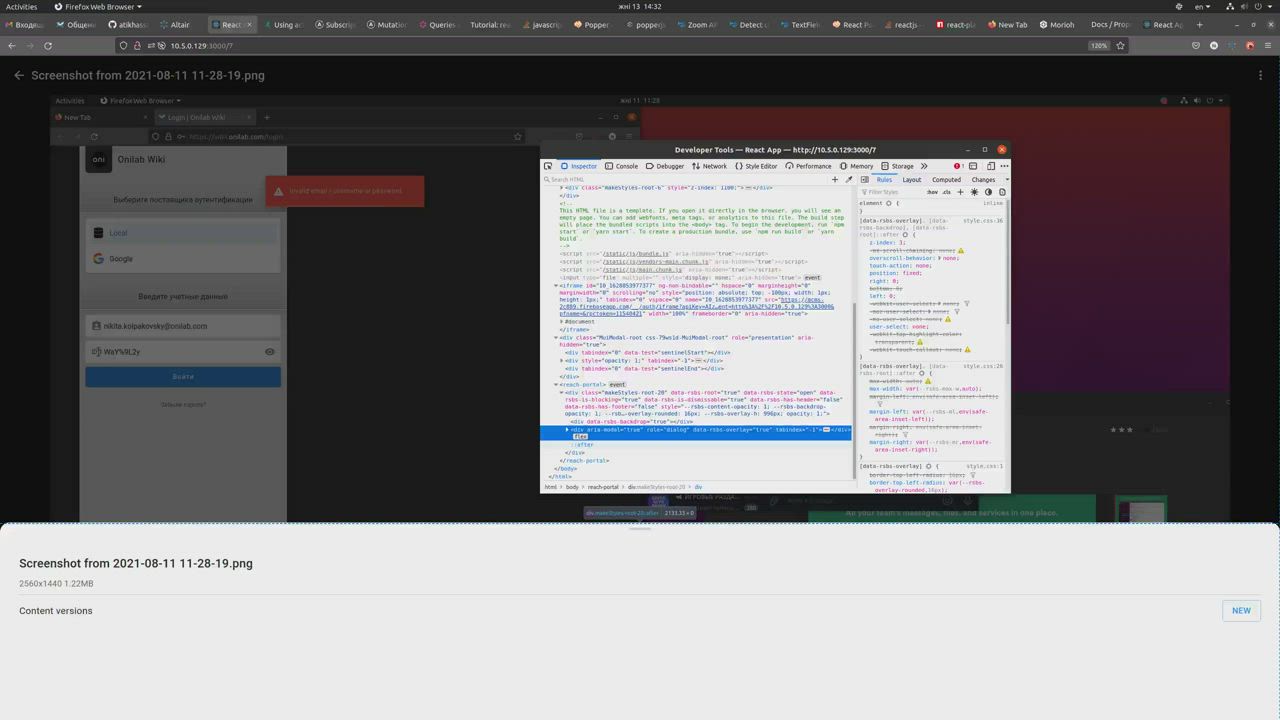Reload the current page

pos(48,45)
